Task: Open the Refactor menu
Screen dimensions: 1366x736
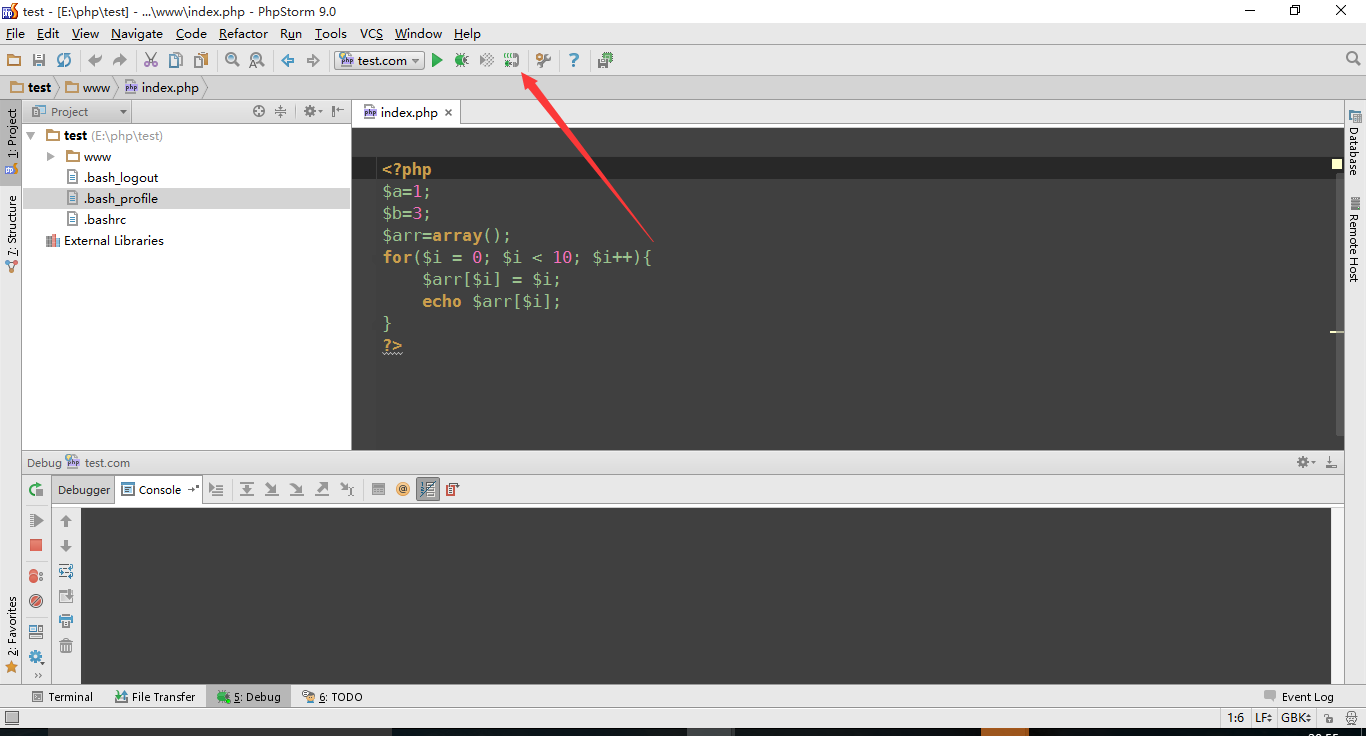Action: pyautogui.click(x=243, y=33)
